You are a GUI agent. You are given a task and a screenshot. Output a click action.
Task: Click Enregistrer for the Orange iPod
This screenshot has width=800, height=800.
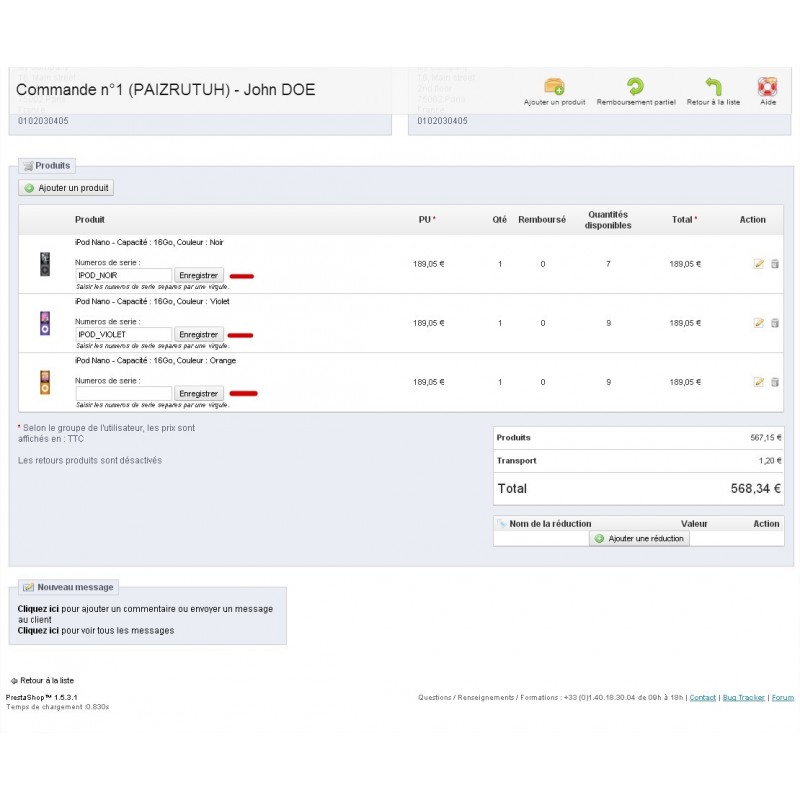(199, 394)
